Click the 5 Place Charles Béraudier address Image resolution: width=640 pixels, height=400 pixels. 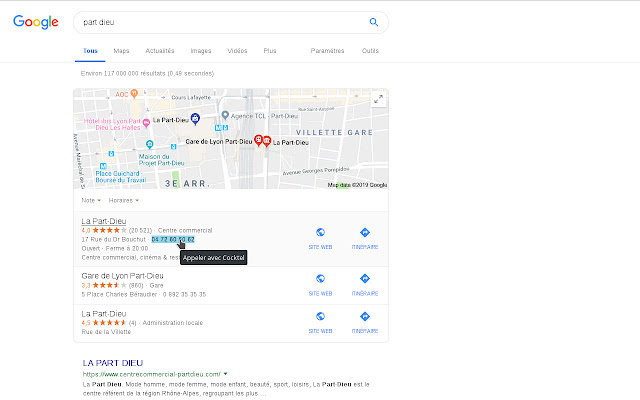(x=119, y=294)
